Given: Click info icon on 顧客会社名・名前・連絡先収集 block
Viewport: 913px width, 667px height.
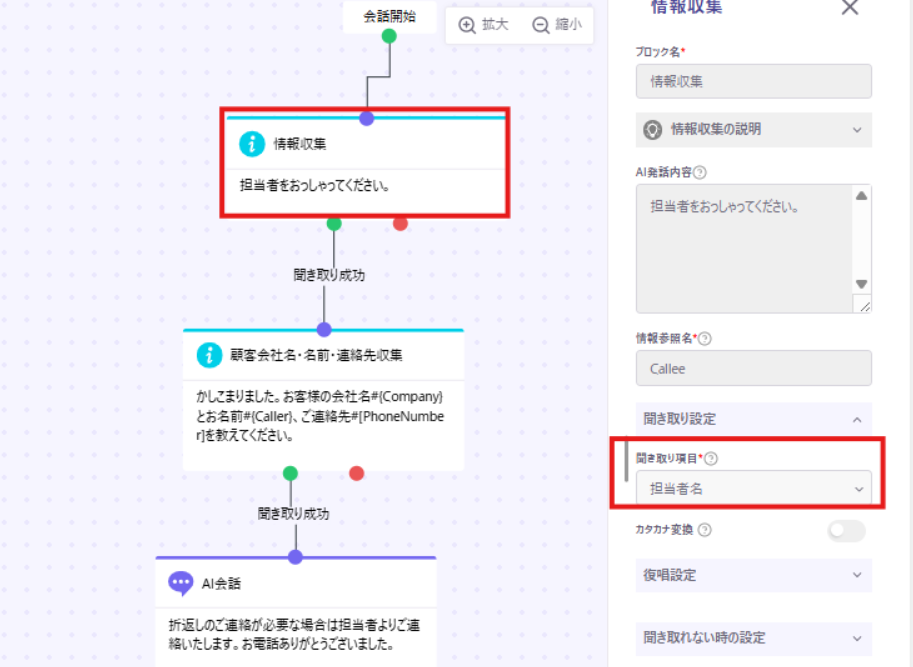Looking at the screenshot, I should tap(209, 354).
